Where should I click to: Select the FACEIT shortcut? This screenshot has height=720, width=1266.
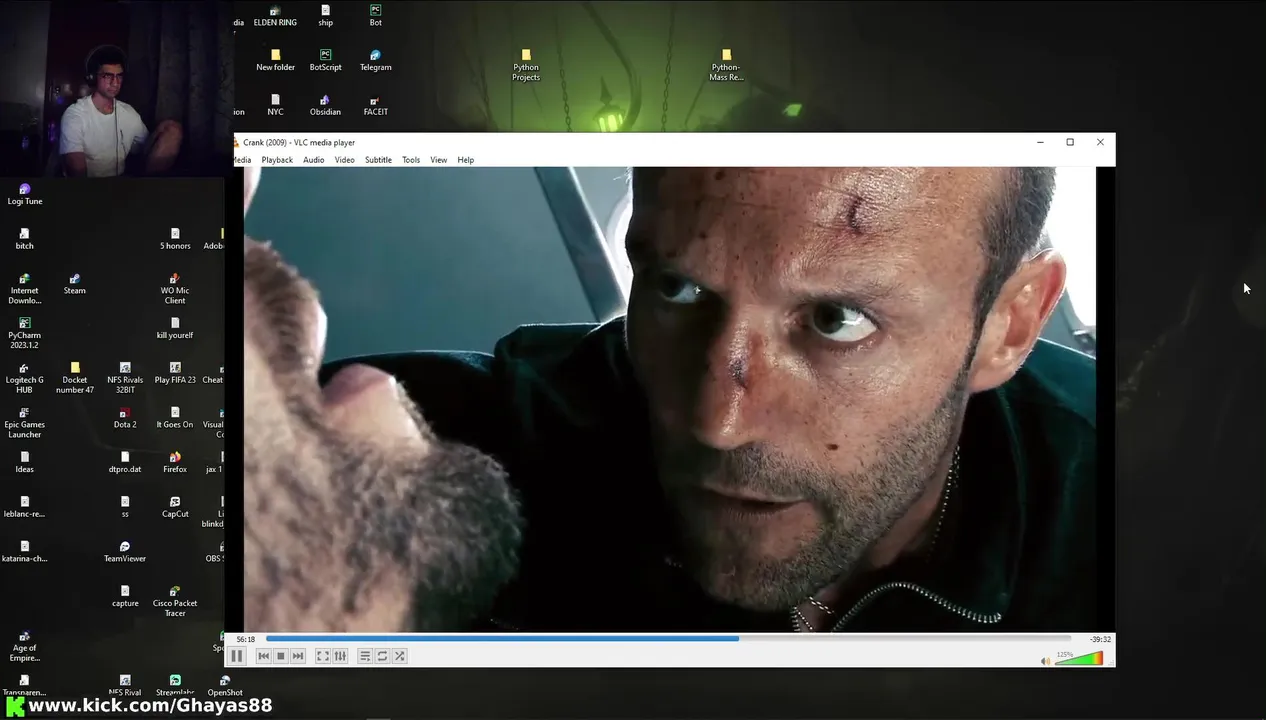[375, 105]
